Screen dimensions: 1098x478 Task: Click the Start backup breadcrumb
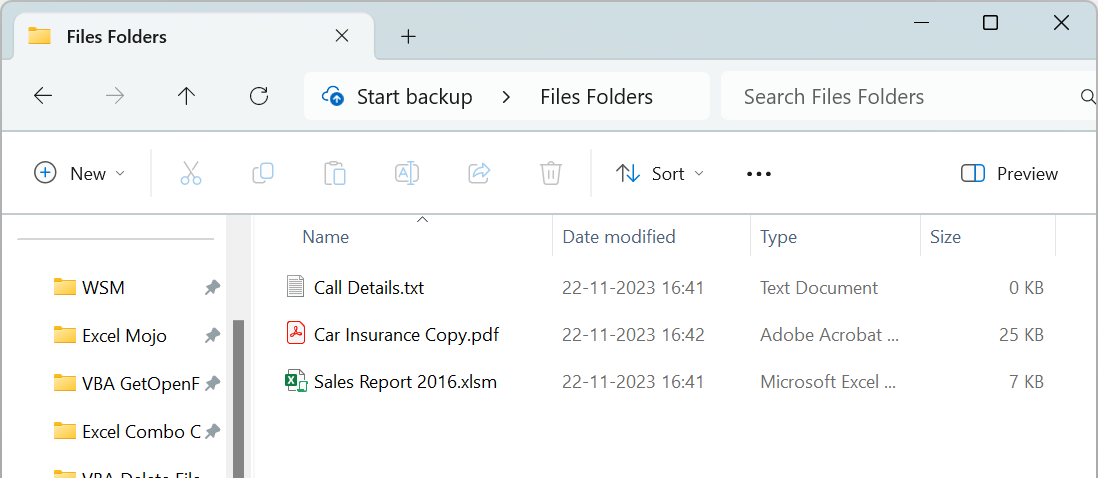coord(415,97)
